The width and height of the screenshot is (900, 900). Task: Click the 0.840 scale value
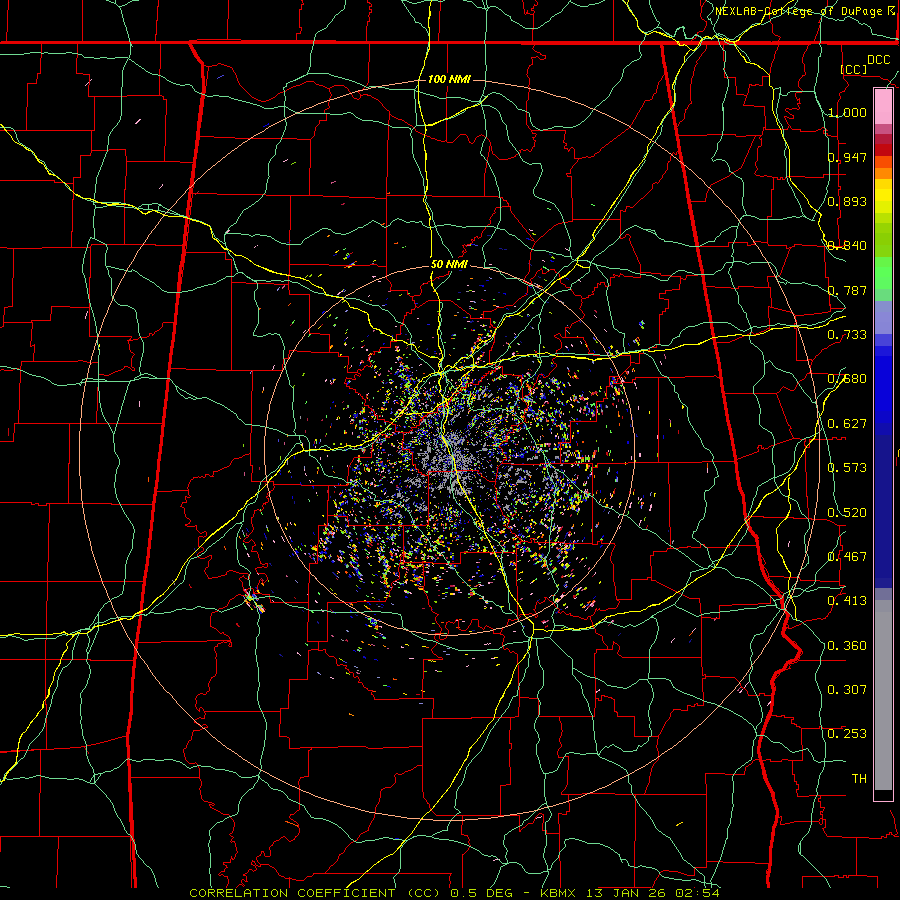pyautogui.click(x=847, y=246)
